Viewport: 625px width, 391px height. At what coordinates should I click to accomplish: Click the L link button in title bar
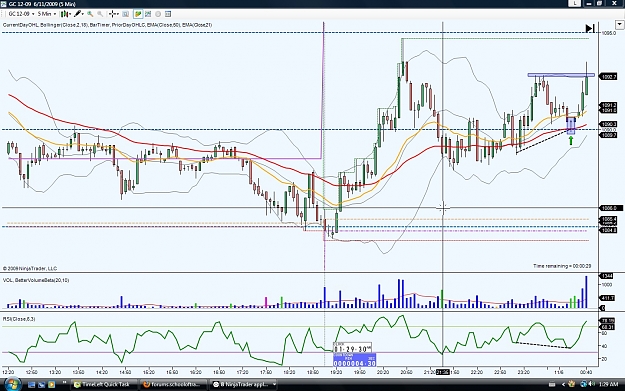pos(575,3)
